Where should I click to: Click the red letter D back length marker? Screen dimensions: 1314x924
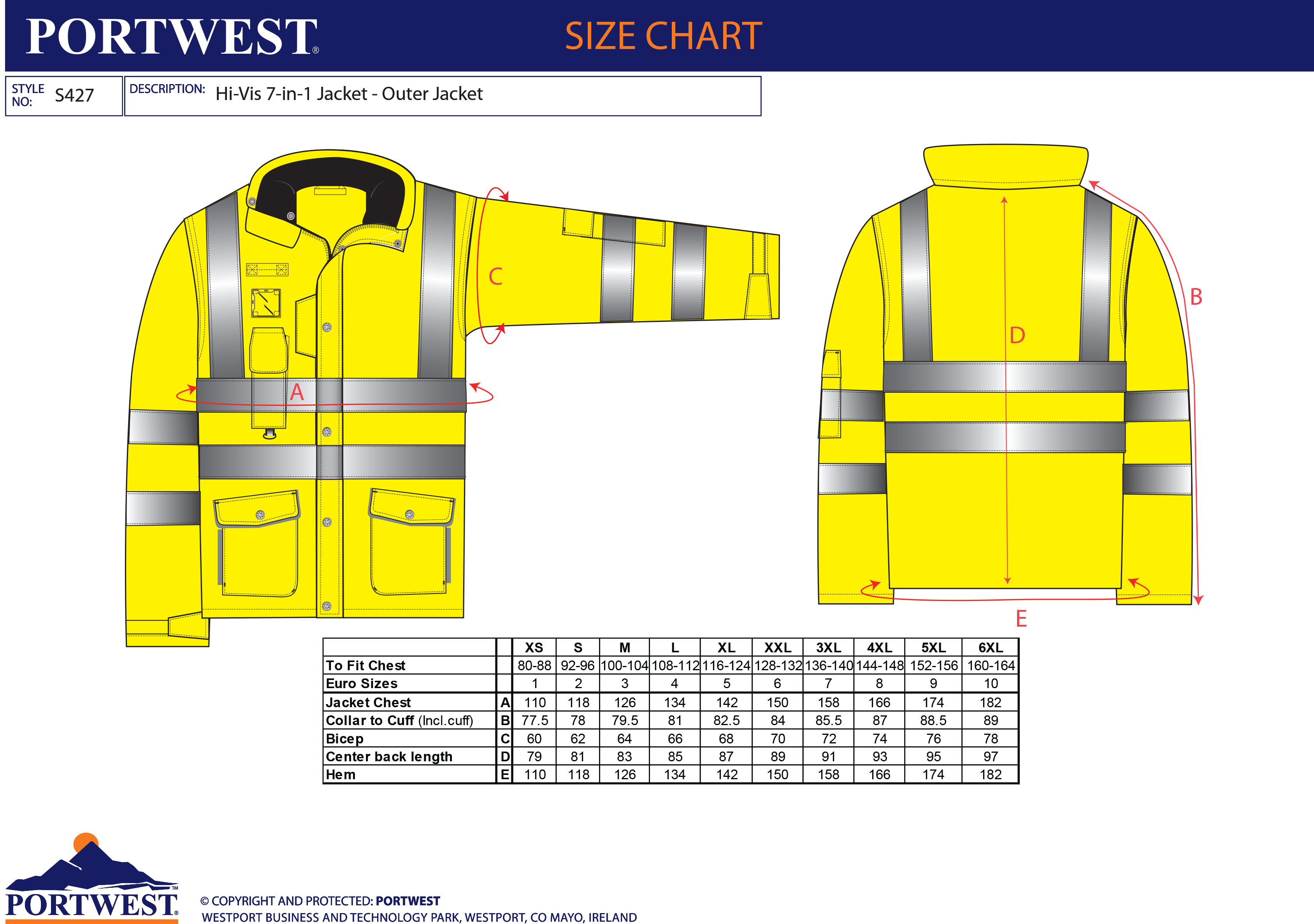(1017, 335)
